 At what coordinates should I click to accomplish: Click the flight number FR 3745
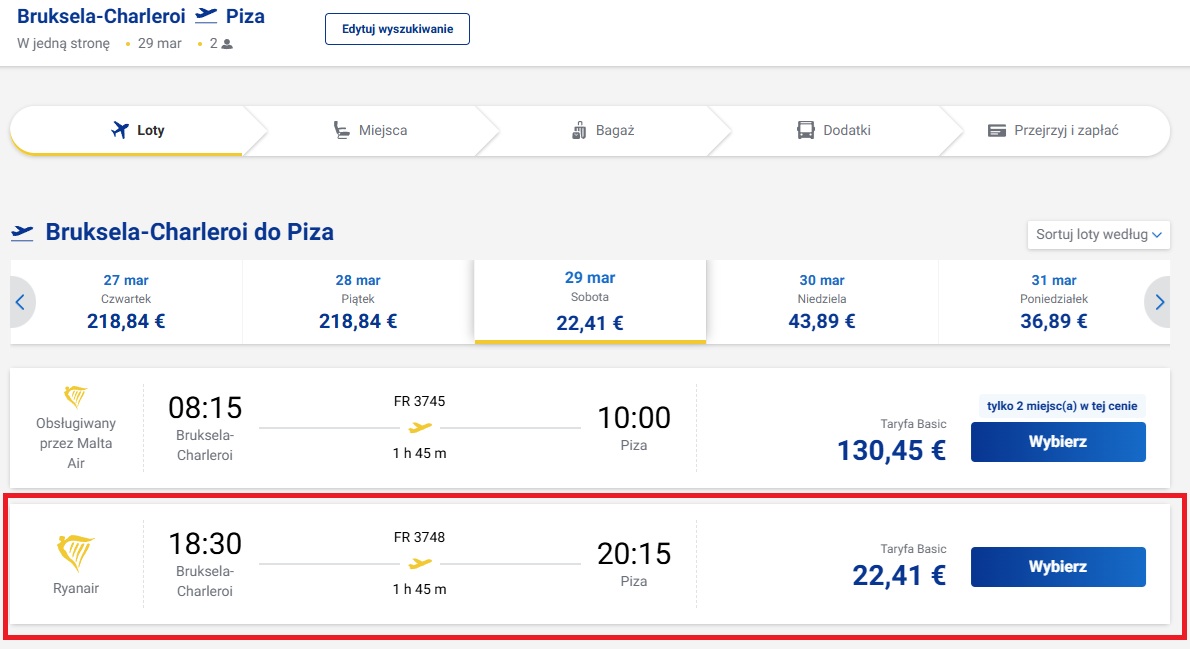coord(420,402)
